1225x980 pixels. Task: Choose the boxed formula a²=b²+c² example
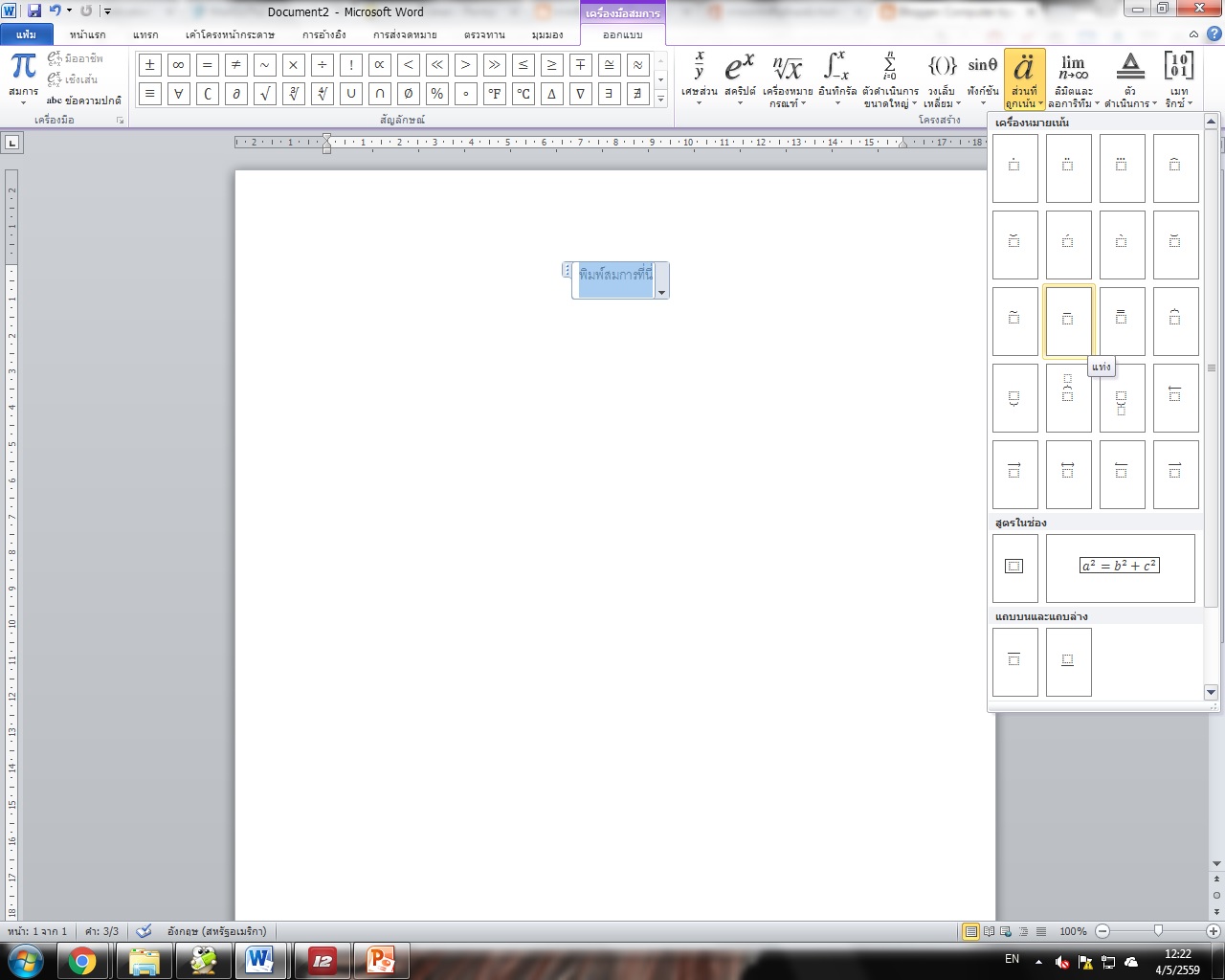(x=1121, y=568)
